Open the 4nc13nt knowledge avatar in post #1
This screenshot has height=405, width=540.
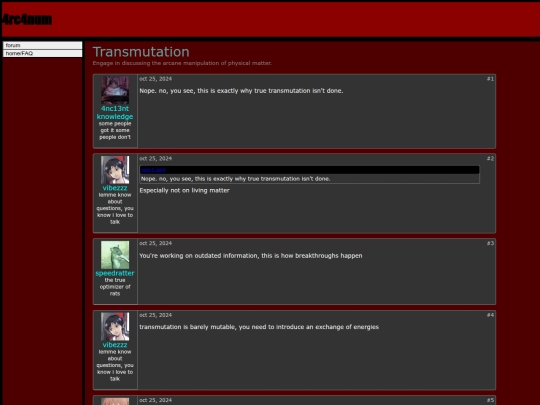pyautogui.click(x=115, y=90)
